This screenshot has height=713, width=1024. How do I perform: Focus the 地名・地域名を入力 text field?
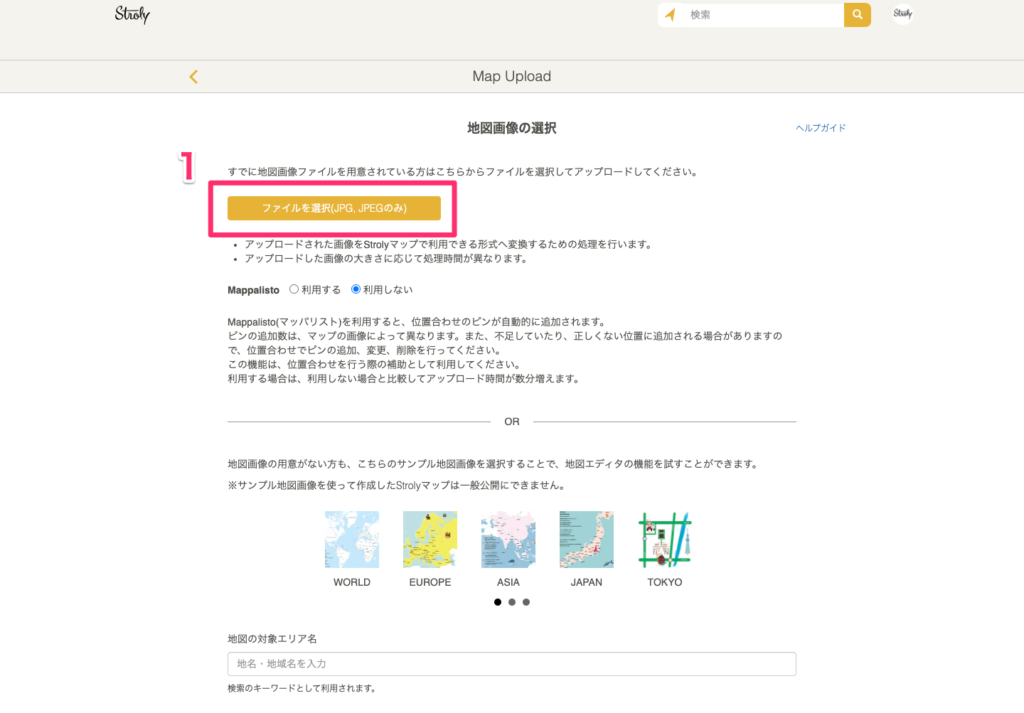[x=511, y=664]
